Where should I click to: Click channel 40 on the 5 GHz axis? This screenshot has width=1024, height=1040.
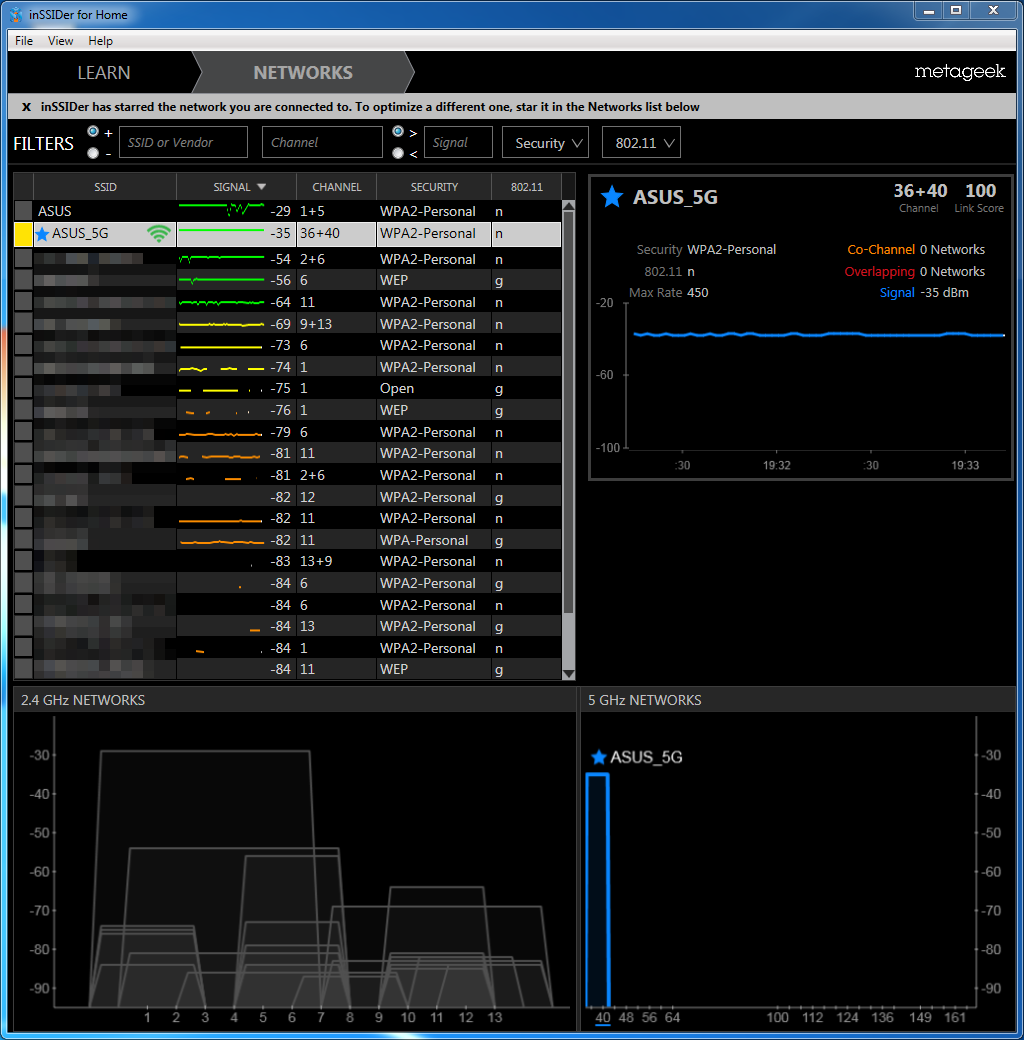(x=602, y=1017)
